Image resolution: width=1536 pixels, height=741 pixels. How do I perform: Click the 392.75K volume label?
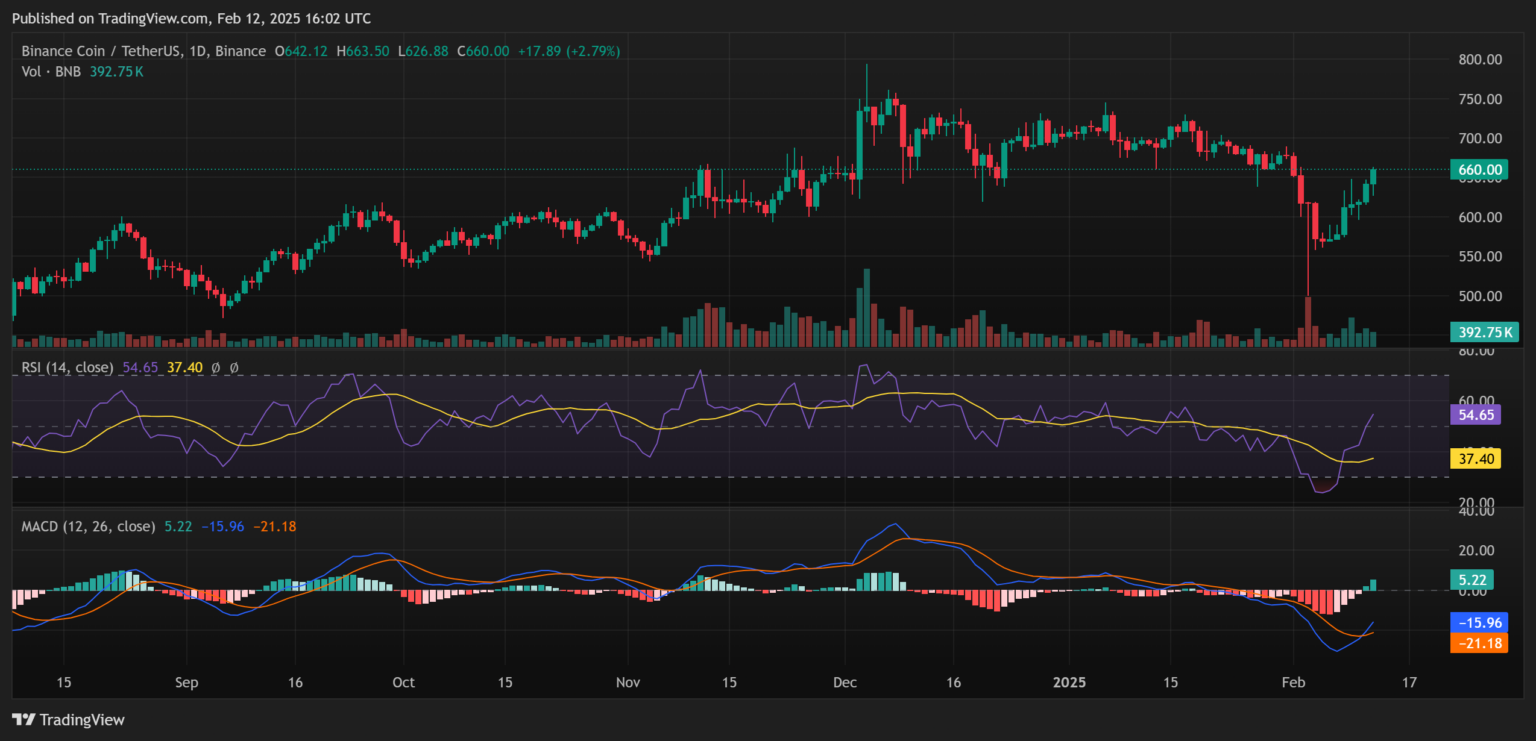pyautogui.click(x=1484, y=331)
